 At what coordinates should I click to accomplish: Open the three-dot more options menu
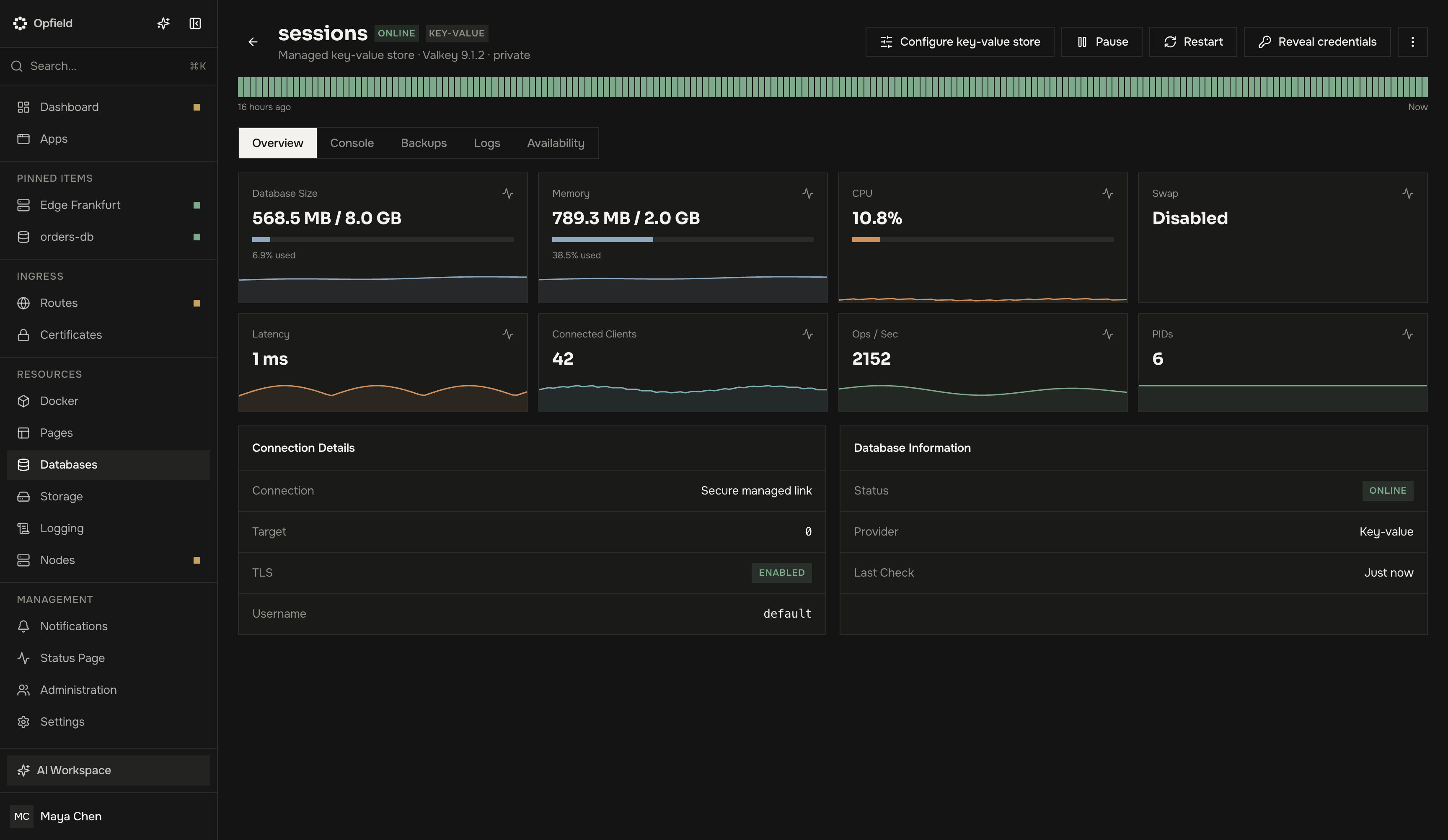(x=1412, y=42)
